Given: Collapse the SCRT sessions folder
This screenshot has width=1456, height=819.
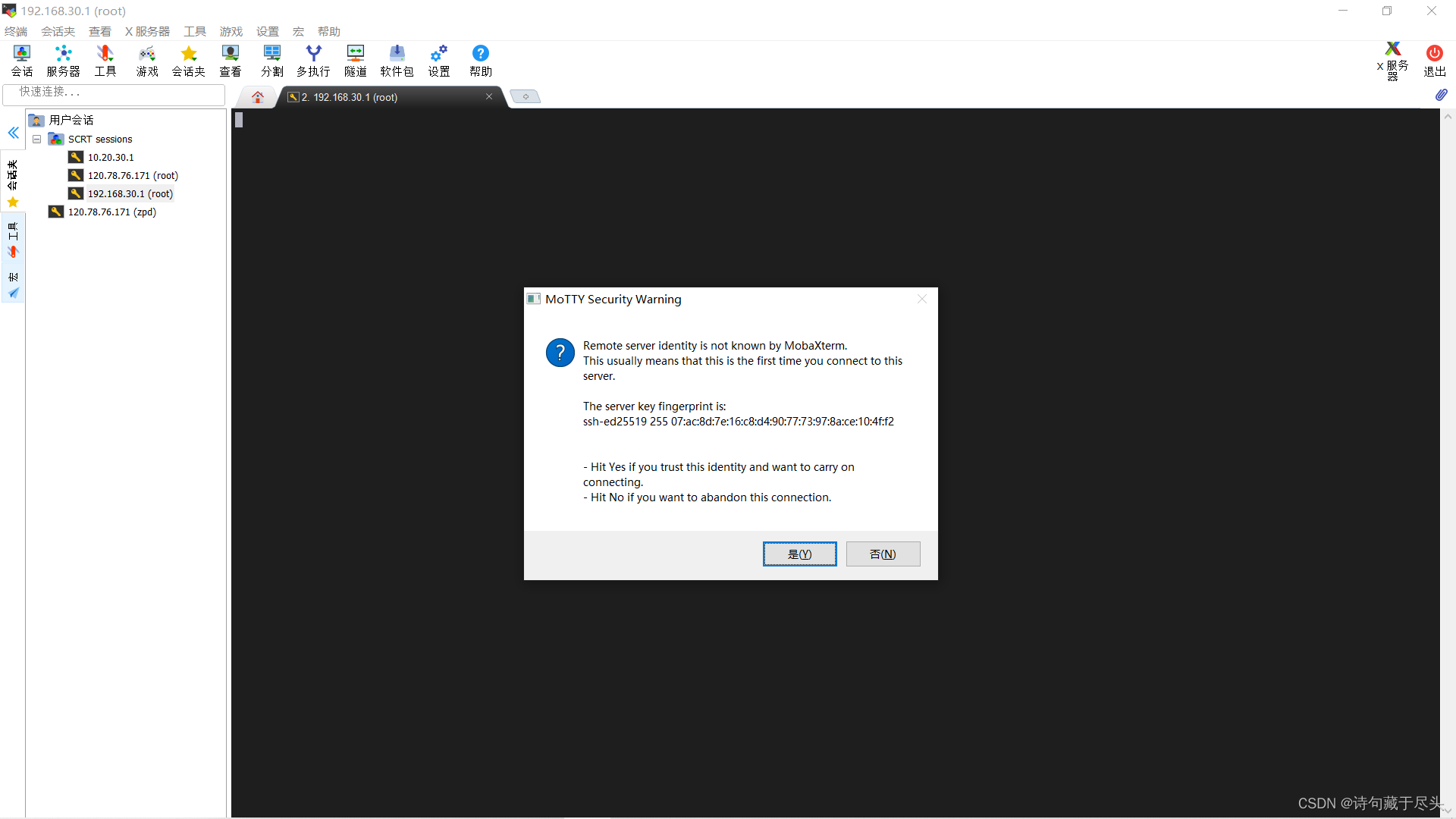Looking at the screenshot, I should [x=36, y=139].
